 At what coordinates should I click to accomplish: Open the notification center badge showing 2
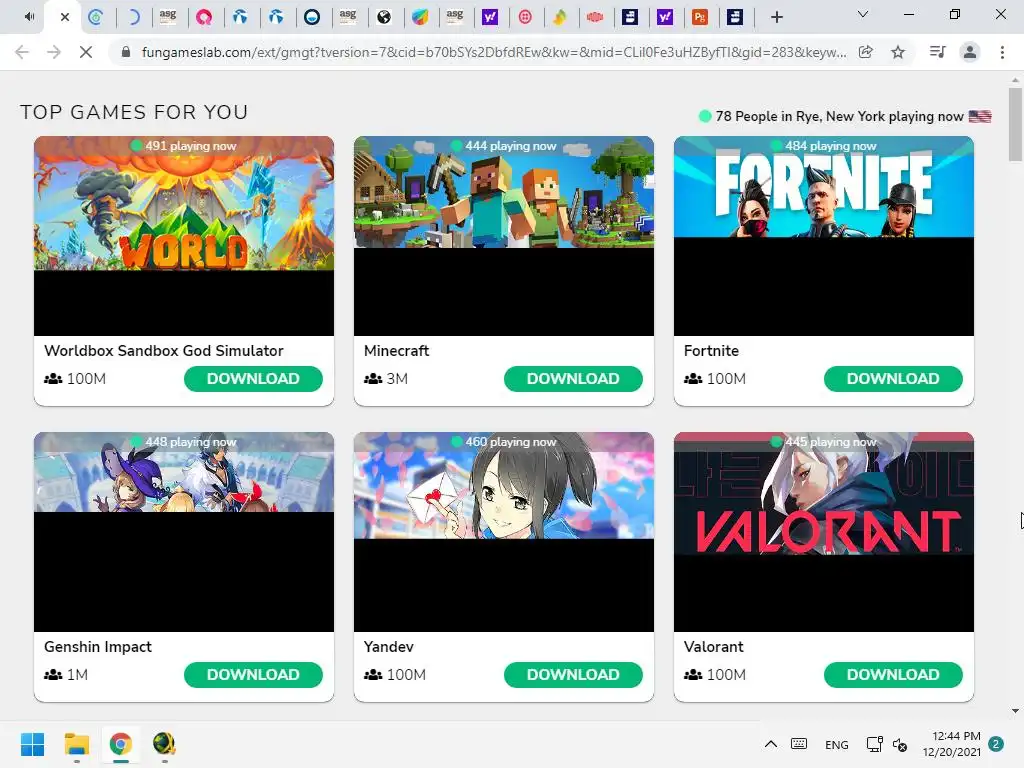pos(996,744)
